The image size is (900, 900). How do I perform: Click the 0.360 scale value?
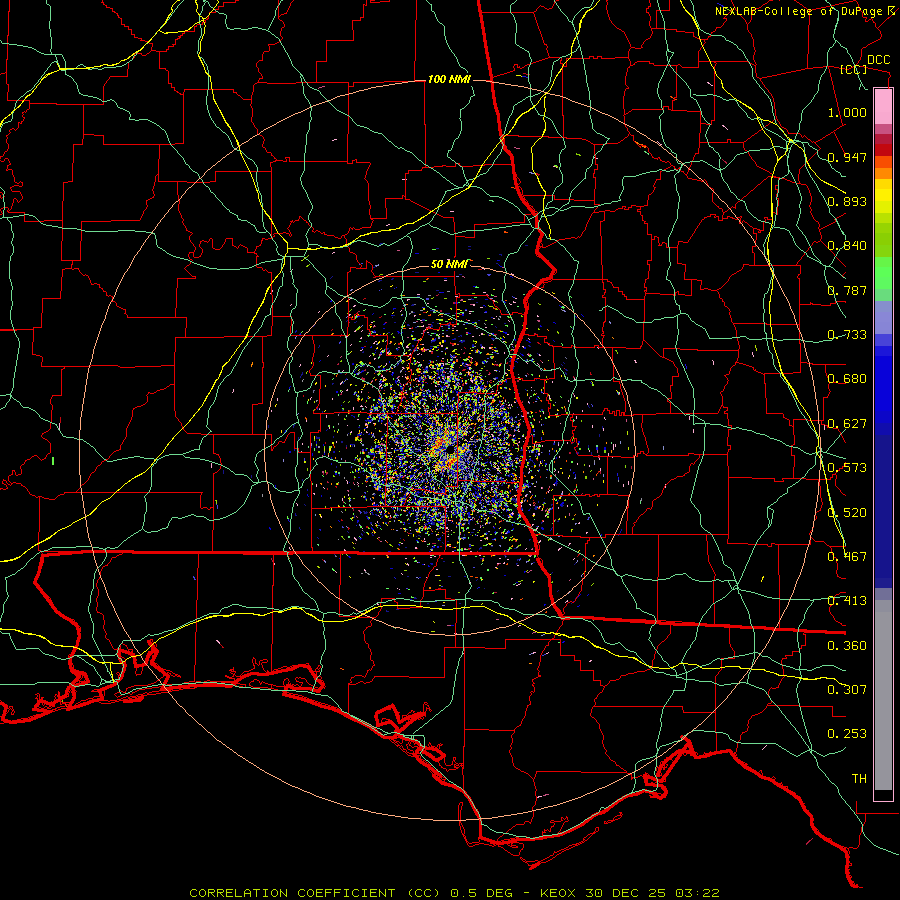[847, 646]
